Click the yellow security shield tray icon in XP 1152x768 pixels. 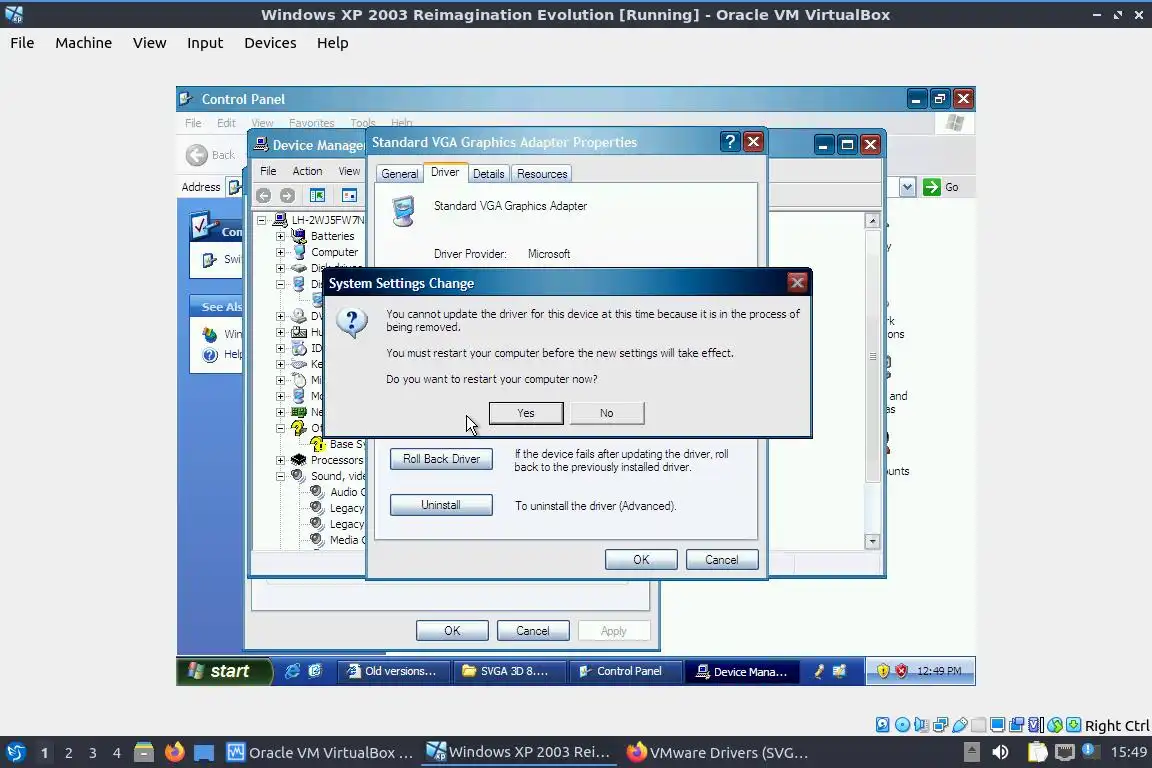(x=883, y=671)
